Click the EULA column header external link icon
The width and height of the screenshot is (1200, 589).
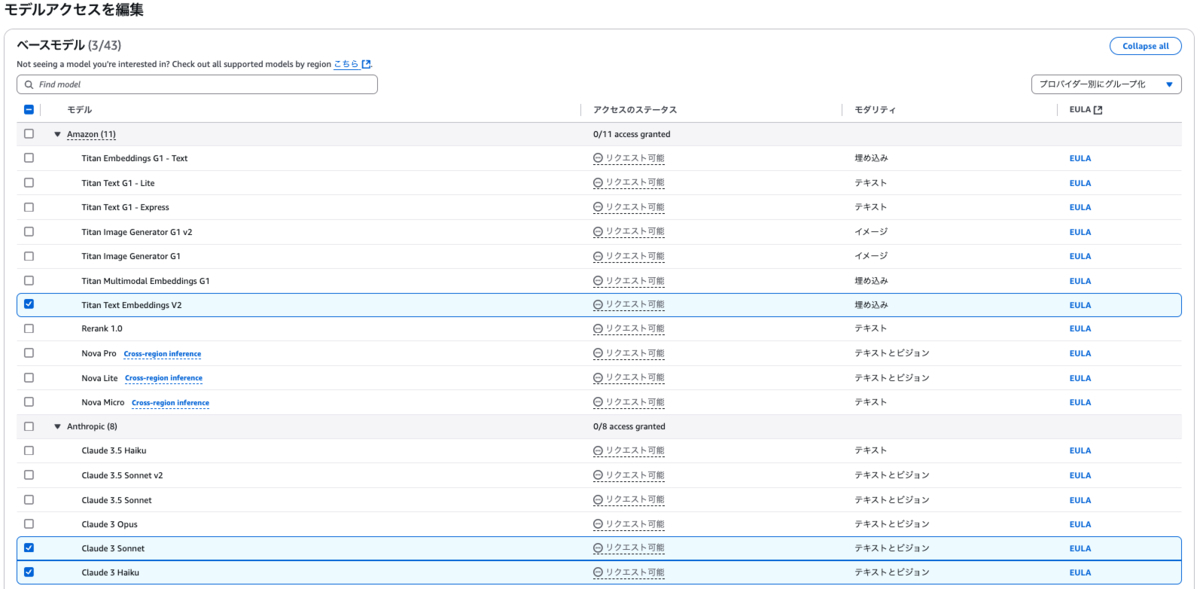click(x=1098, y=110)
